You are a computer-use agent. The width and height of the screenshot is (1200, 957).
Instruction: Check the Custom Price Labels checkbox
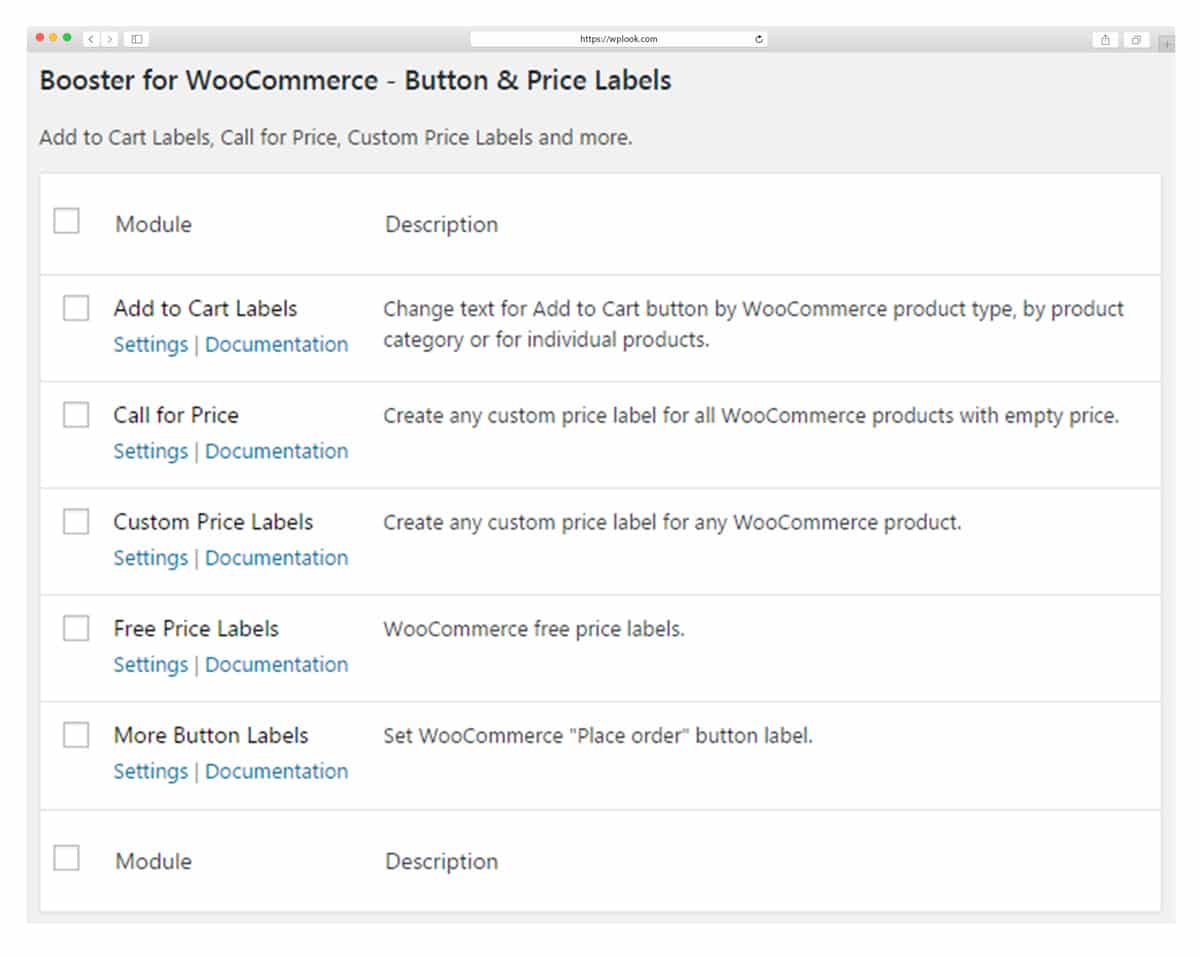[x=76, y=521]
